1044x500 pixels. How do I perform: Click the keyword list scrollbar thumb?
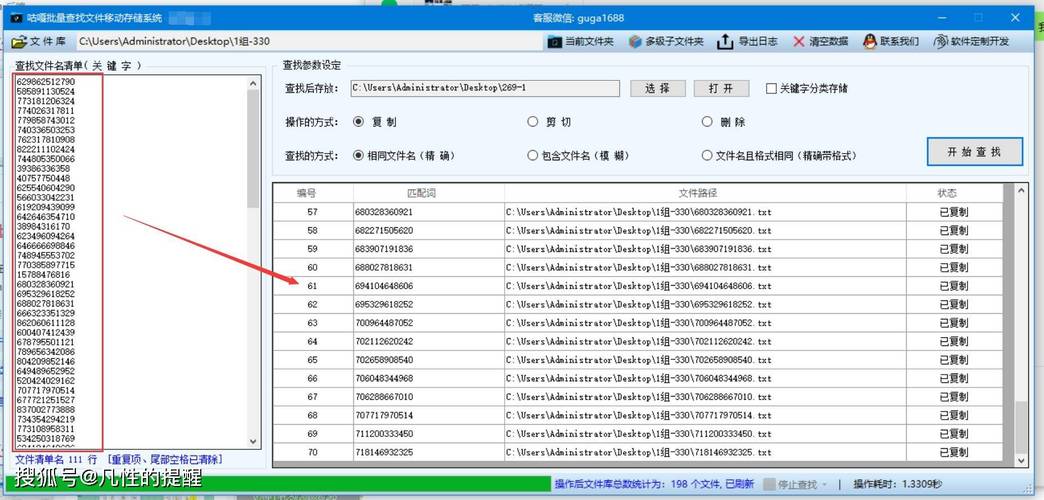coord(253,148)
